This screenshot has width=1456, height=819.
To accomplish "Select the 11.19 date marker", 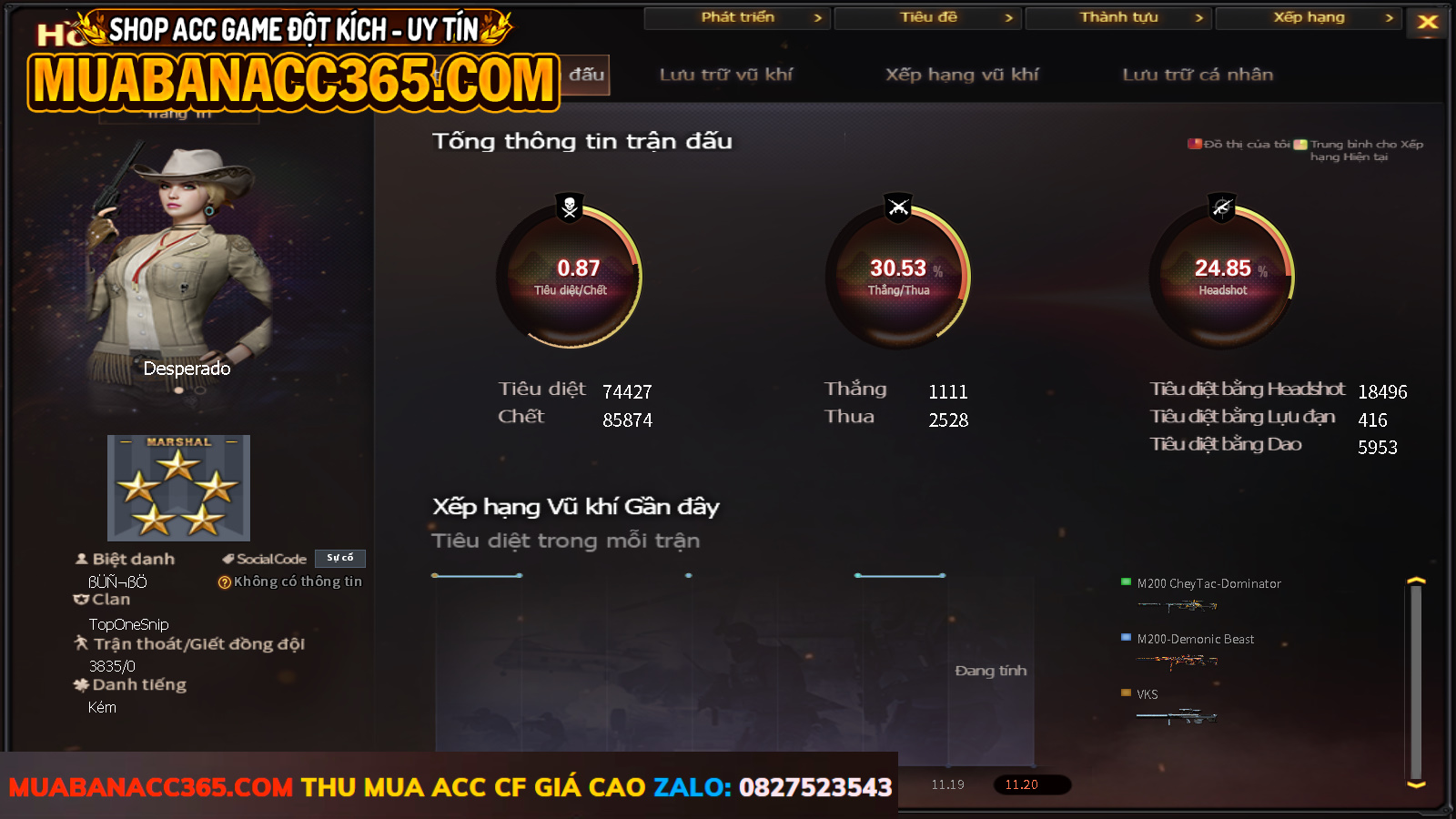I will pyautogui.click(x=947, y=784).
